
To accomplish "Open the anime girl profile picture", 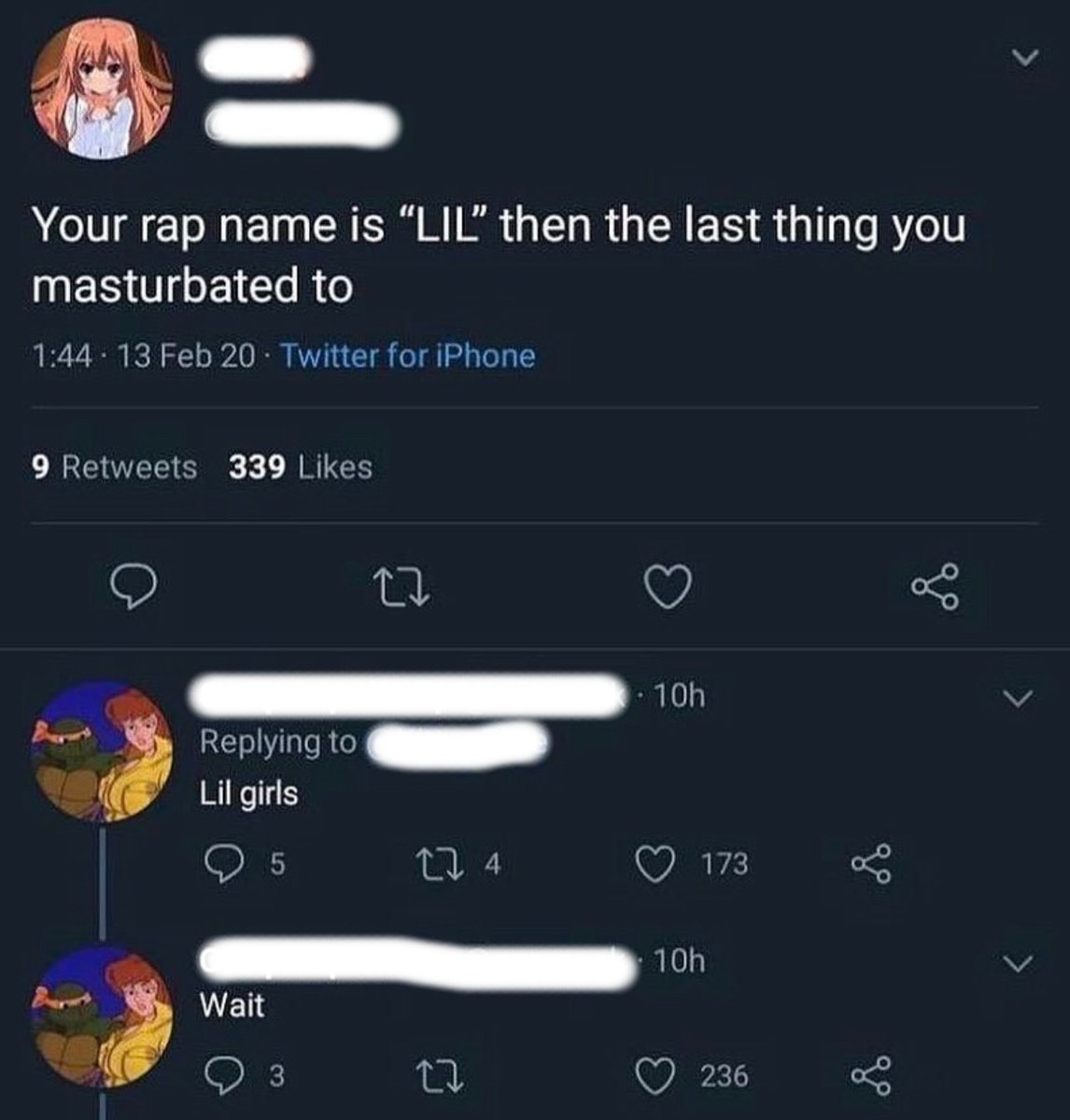I will 103,88.
